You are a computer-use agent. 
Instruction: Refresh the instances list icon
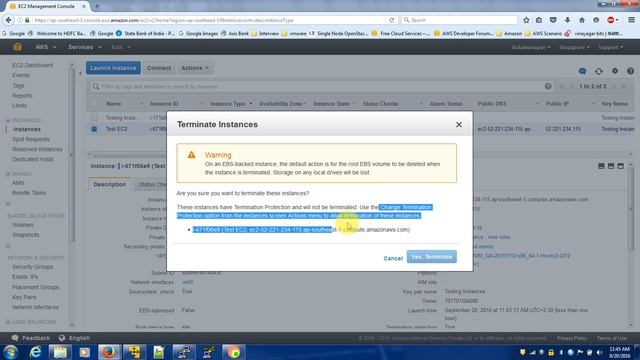[598, 71]
